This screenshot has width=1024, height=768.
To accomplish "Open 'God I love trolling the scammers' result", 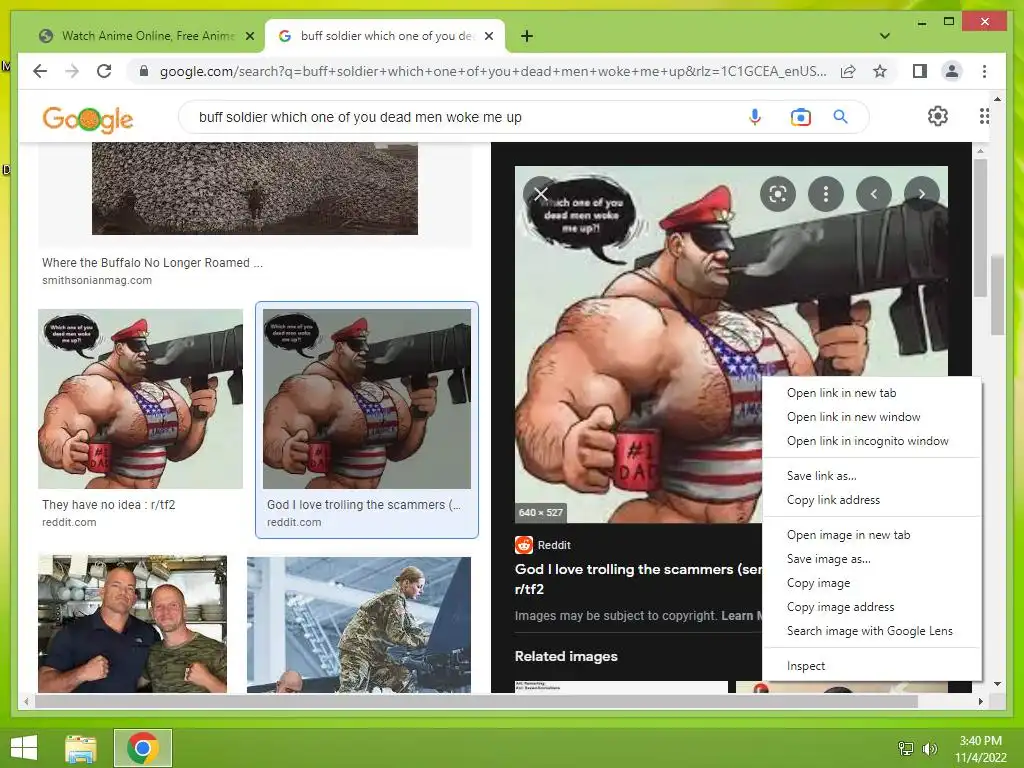I will (x=364, y=505).
